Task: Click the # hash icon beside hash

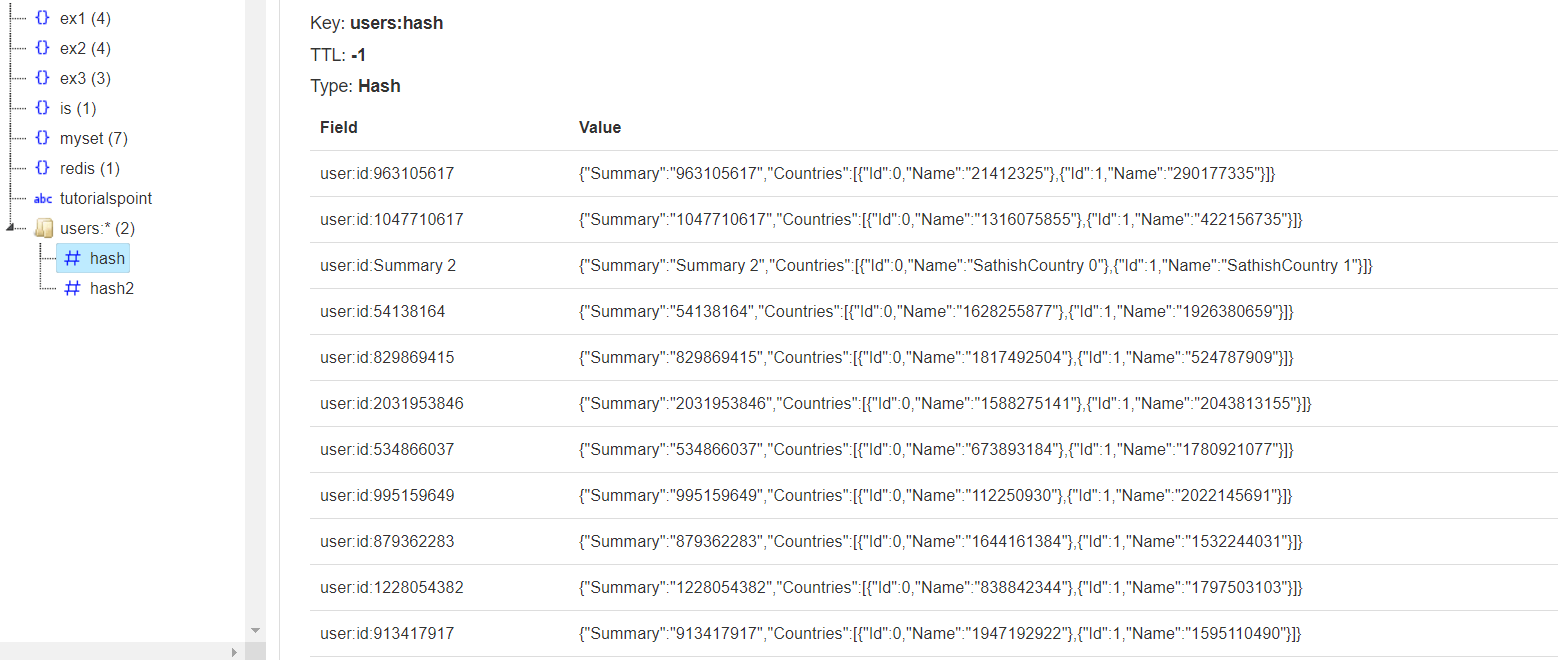Action: (x=72, y=258)
